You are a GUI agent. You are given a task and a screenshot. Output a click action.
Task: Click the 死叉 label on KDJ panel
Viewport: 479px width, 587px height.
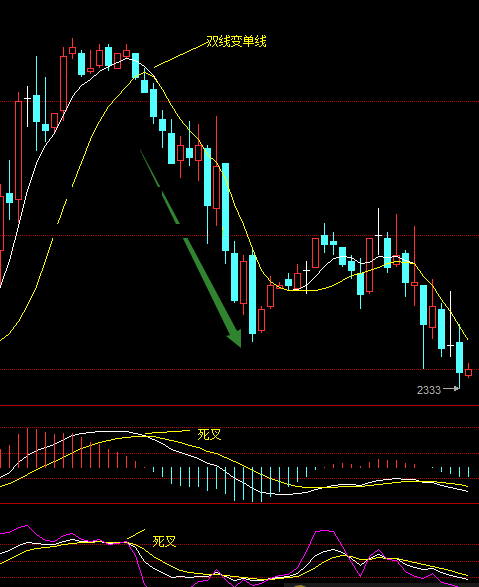tap(164, 541)
